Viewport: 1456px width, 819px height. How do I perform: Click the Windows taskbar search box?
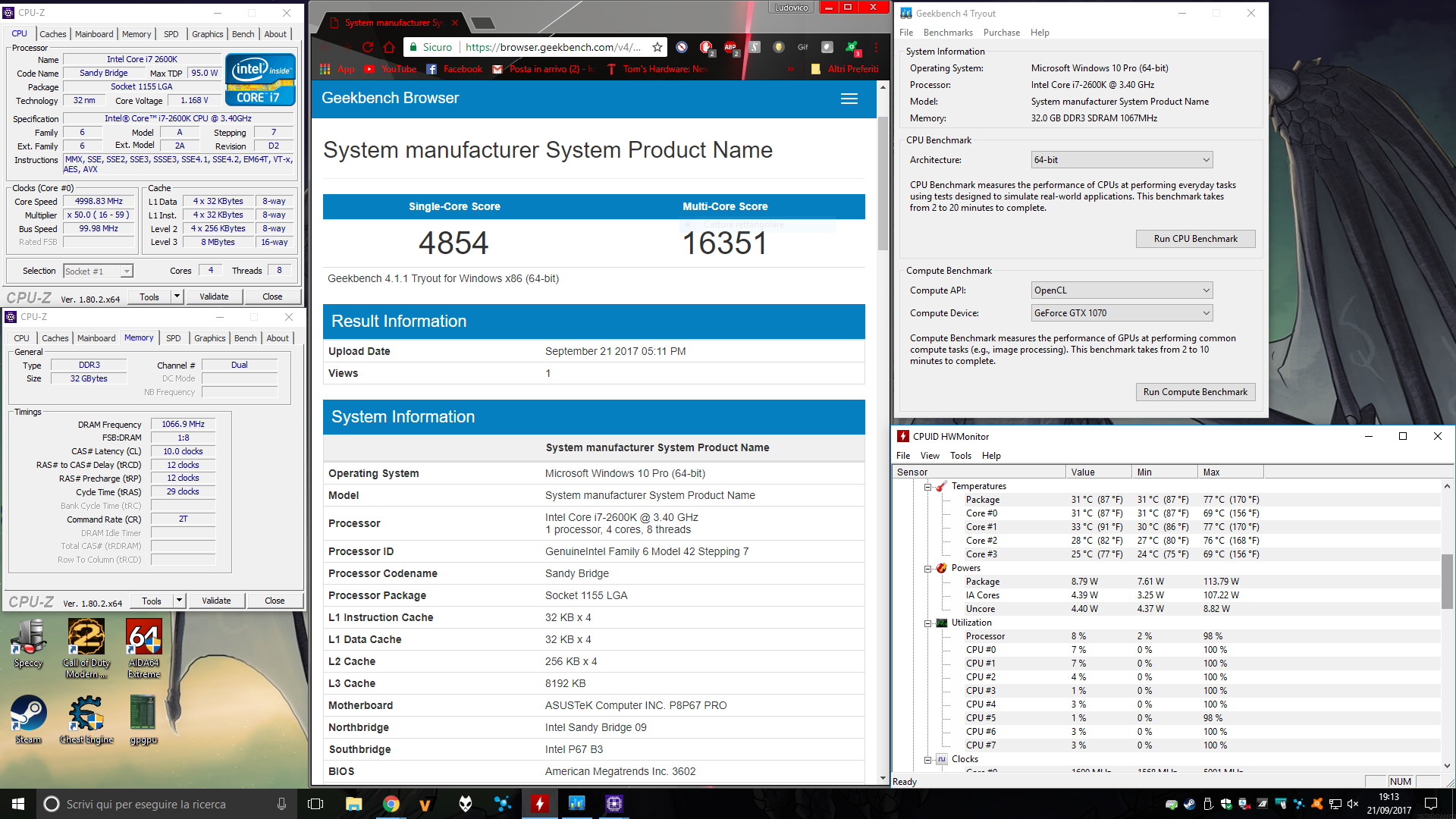[x=166, y=804]
